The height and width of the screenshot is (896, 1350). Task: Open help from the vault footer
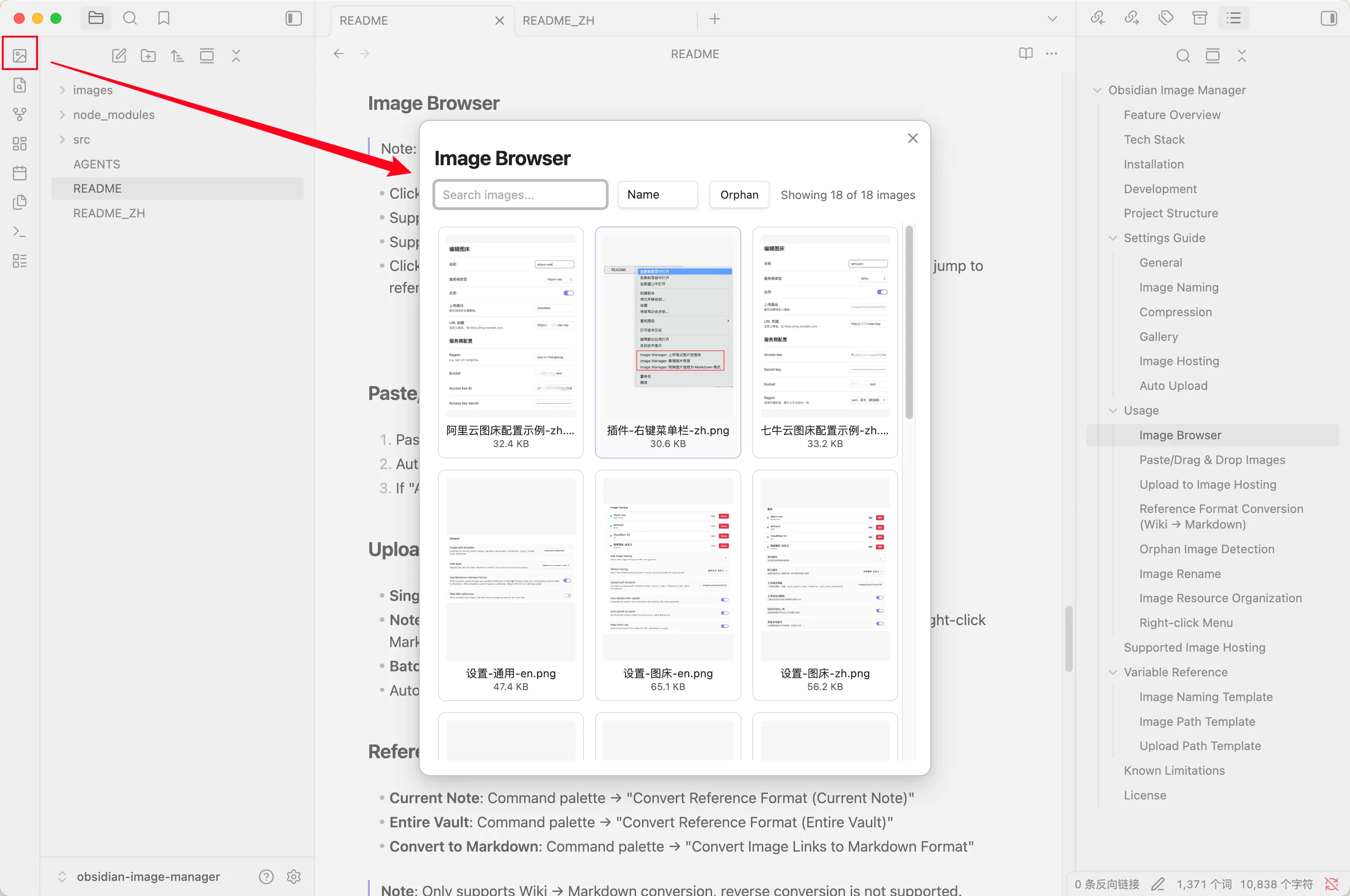pos(266,877)
